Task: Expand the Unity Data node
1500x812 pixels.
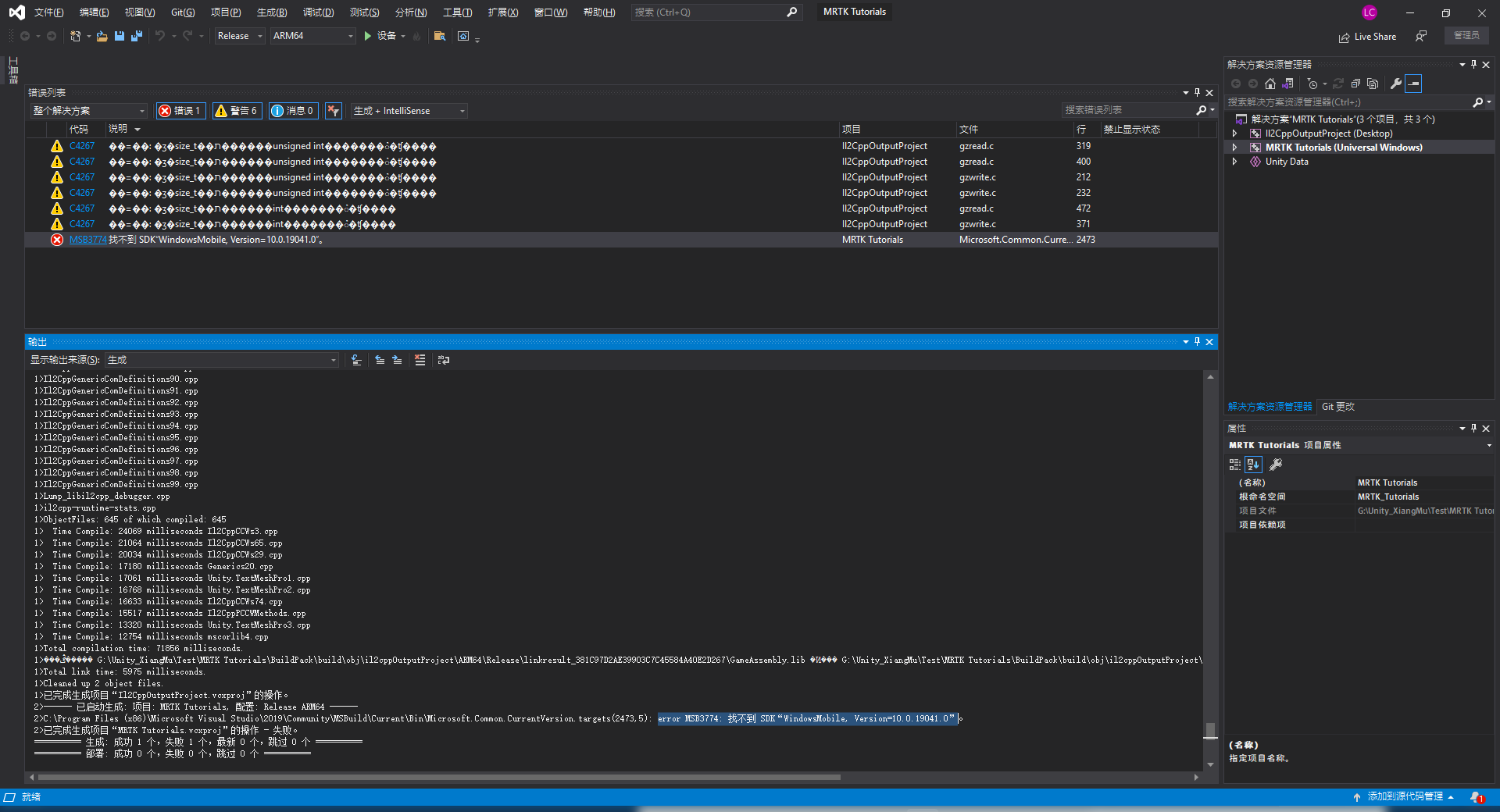Action: pos(1235,162)
